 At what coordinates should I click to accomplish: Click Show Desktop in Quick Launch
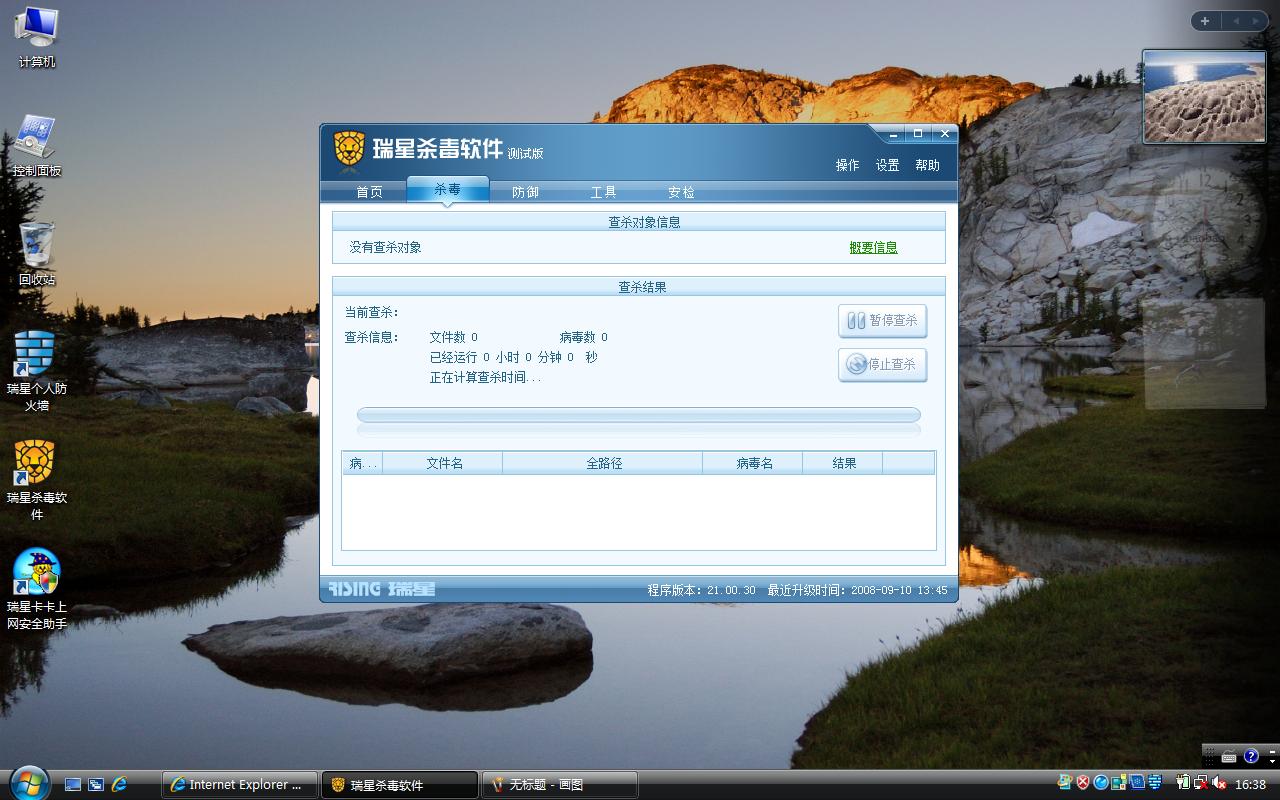point(73,785)
